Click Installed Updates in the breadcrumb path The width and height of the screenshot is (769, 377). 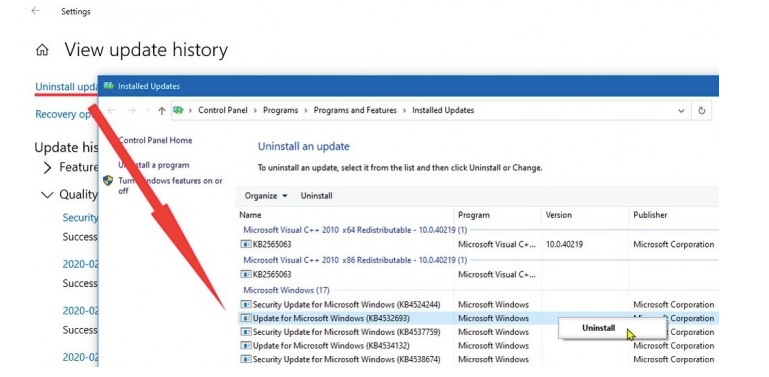(x=443, y=110)
